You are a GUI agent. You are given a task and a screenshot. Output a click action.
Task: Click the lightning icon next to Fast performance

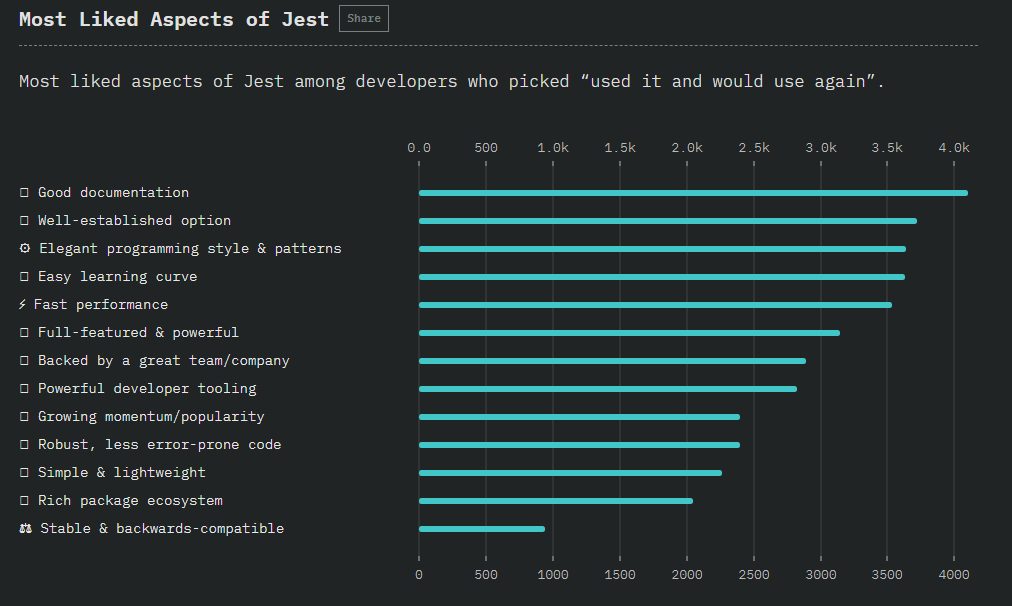(x=22, y=305)
